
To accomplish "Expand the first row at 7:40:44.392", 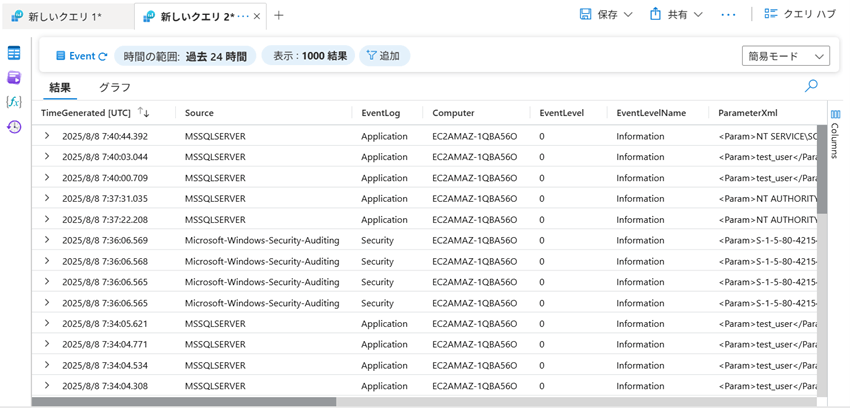I will [47, 136].
